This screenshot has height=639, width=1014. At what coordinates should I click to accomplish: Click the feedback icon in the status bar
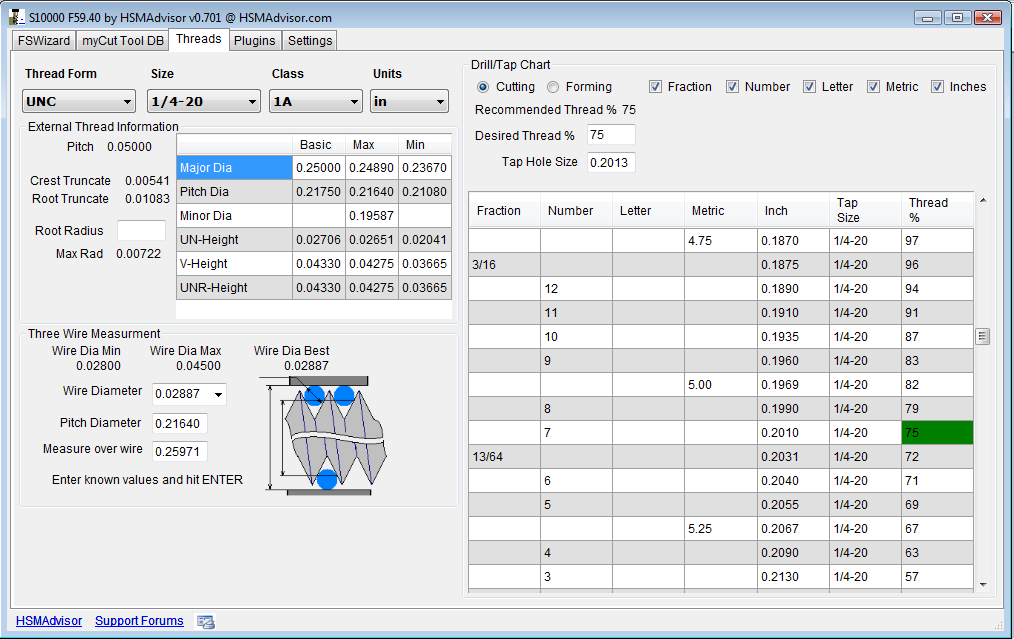click(x=206, y=621)
